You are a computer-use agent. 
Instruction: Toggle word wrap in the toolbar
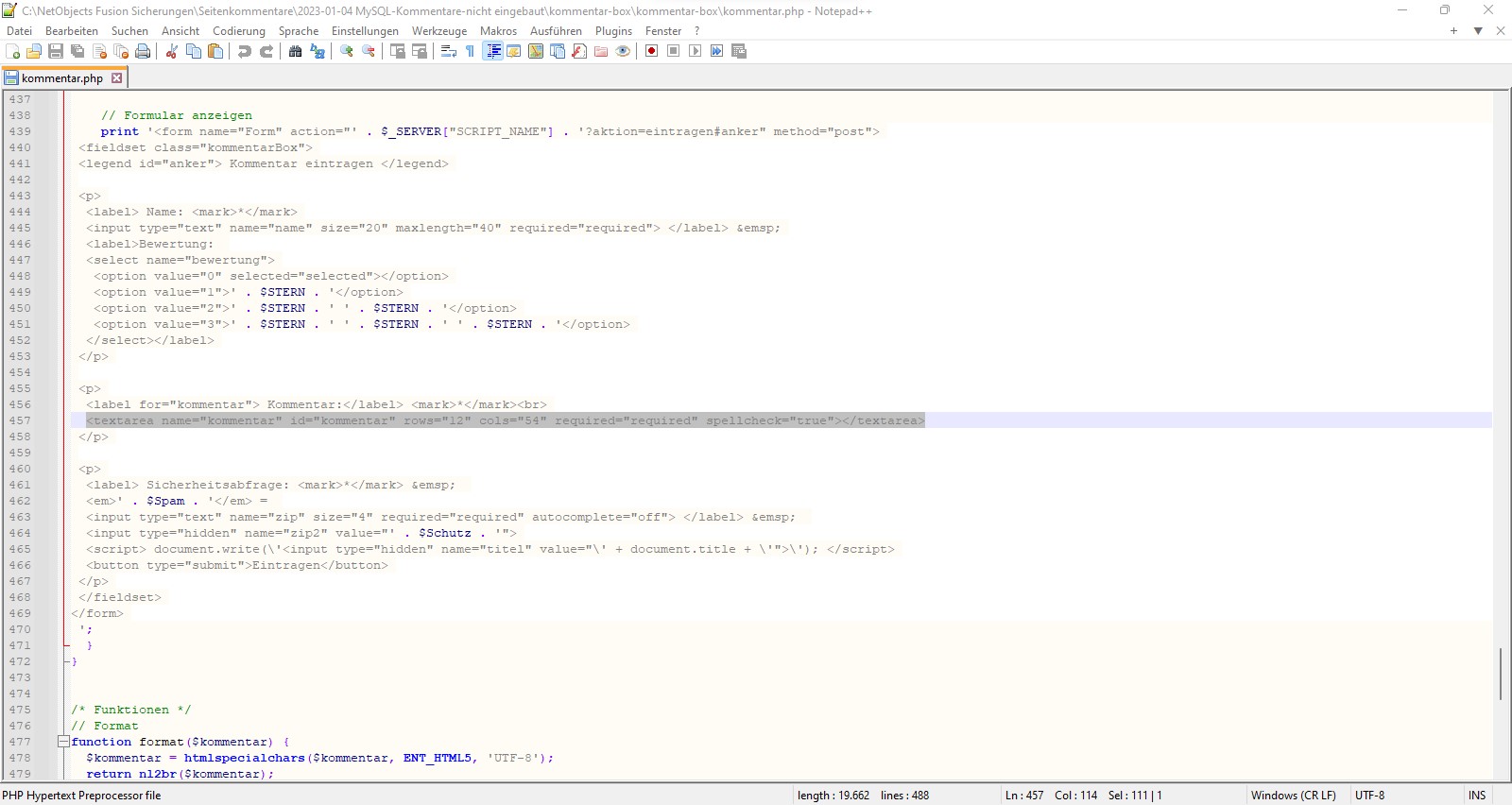pos(449,51)
